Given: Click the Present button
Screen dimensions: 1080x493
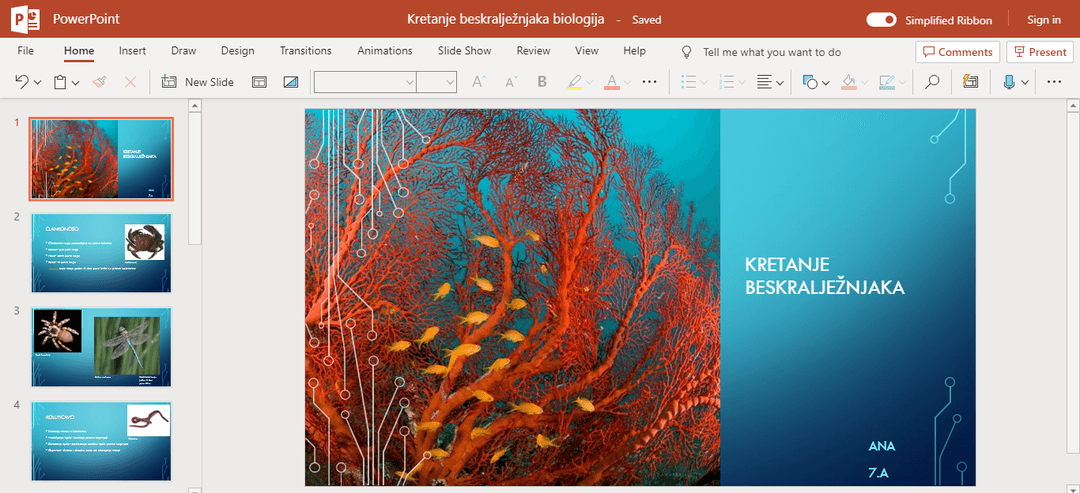Looking at the screenshot, I should pyautogui.click(x=1038, y=52).
